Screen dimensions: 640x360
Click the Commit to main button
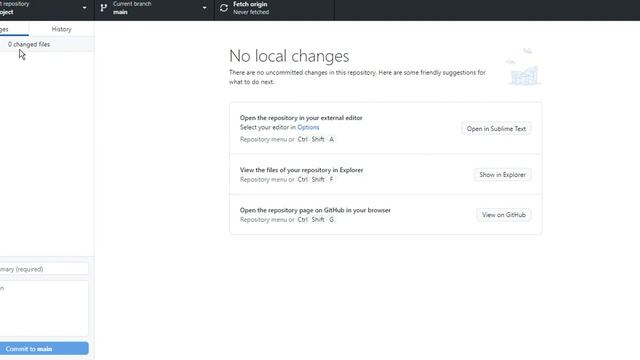44,349
